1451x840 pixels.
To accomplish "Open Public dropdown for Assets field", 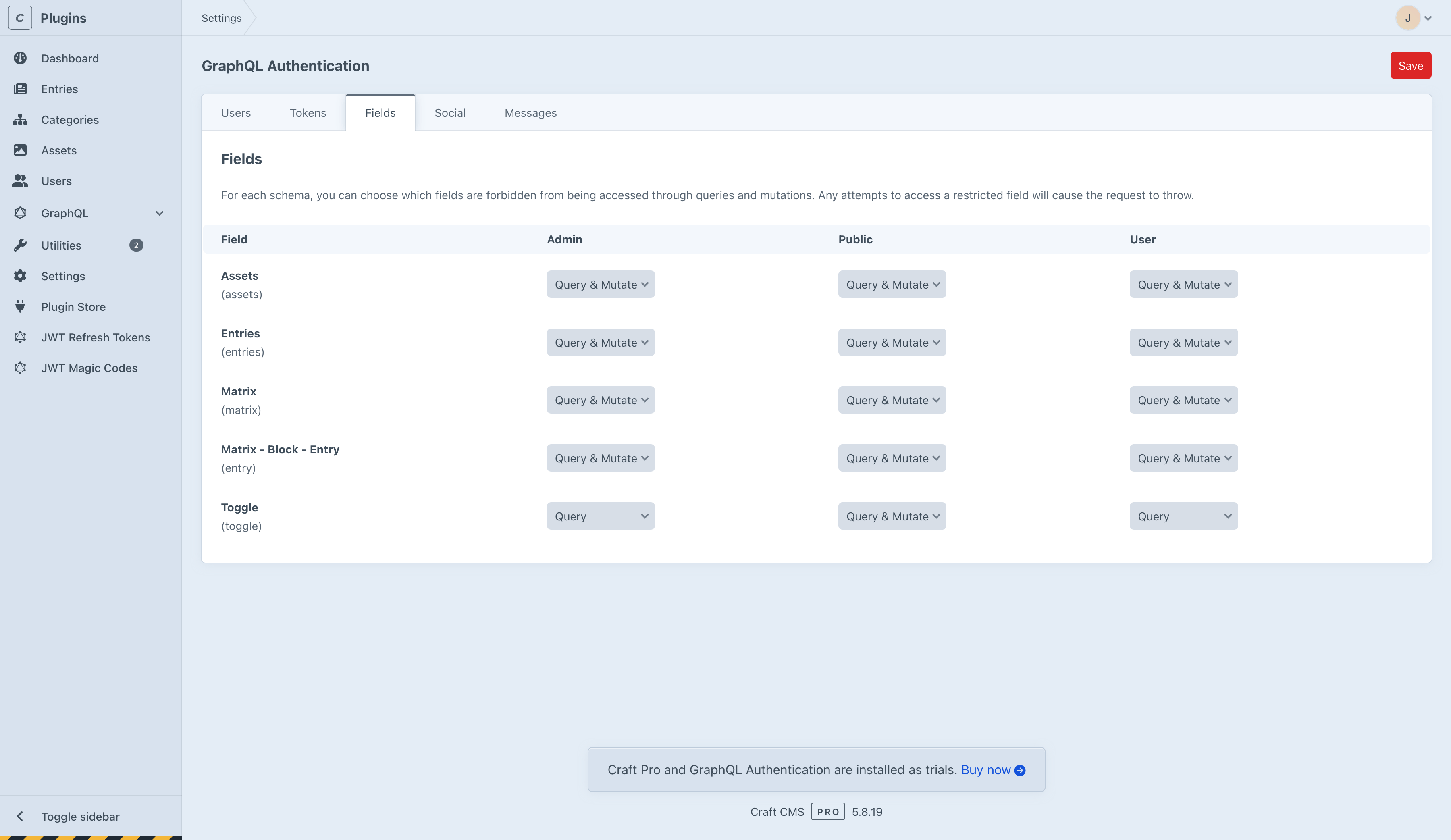I will 891,285.
